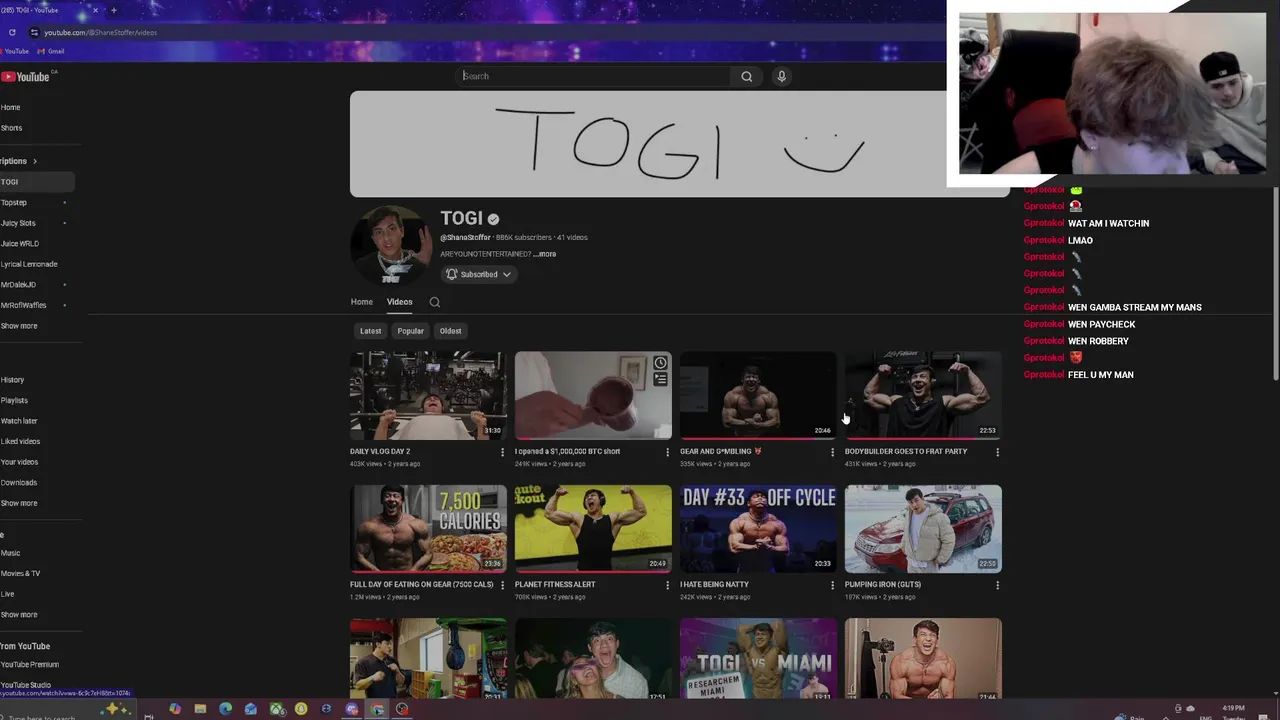
Task: Click the YouTube logo in the header
Action: click(25, 77)
